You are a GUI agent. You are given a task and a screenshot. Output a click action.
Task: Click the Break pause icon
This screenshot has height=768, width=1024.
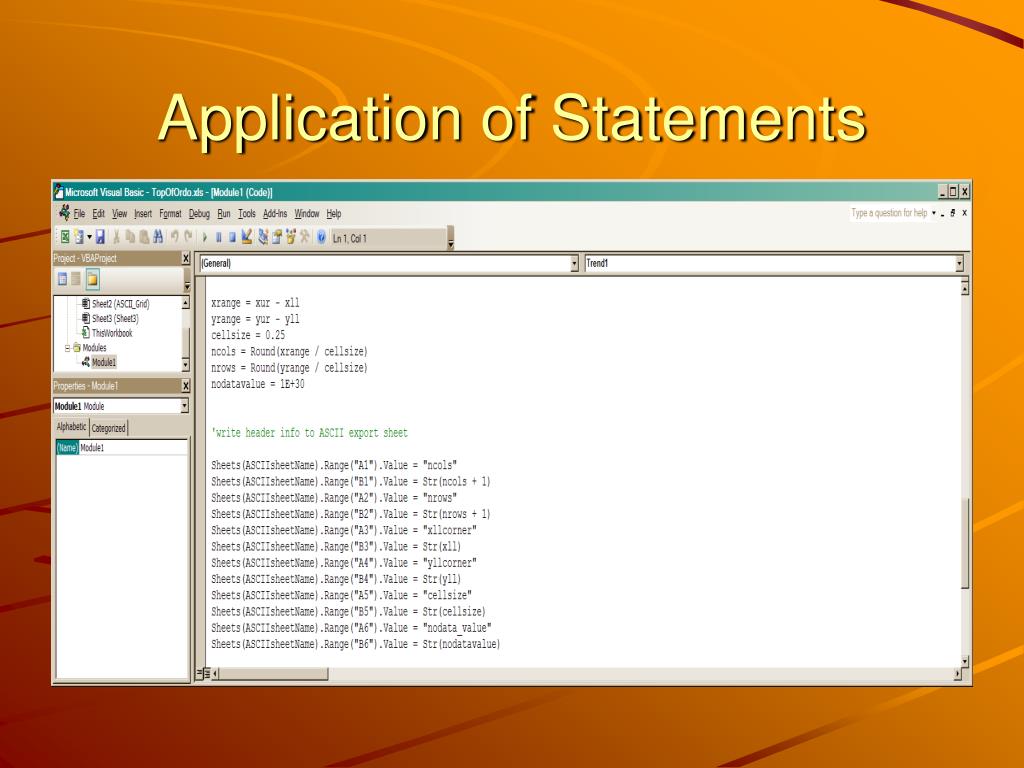(219, 238)
